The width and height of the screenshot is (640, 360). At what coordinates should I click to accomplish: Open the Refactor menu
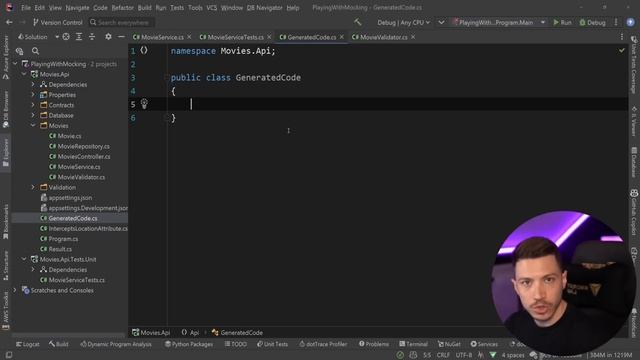(122, 8)
